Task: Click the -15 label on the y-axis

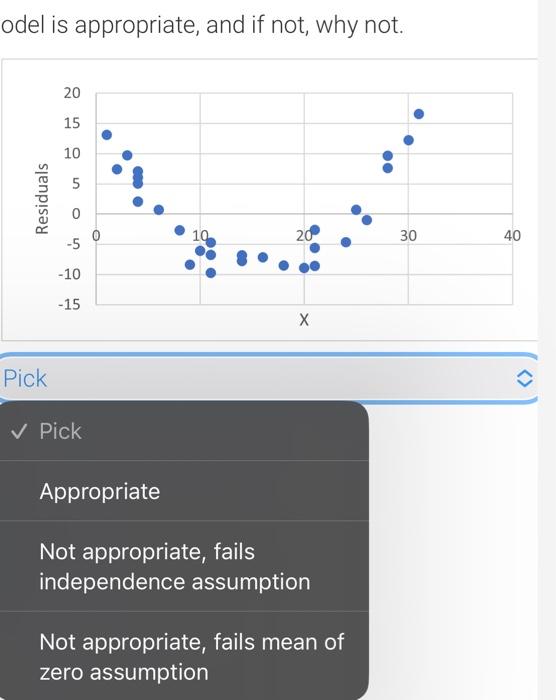Action: pos(69,304)
